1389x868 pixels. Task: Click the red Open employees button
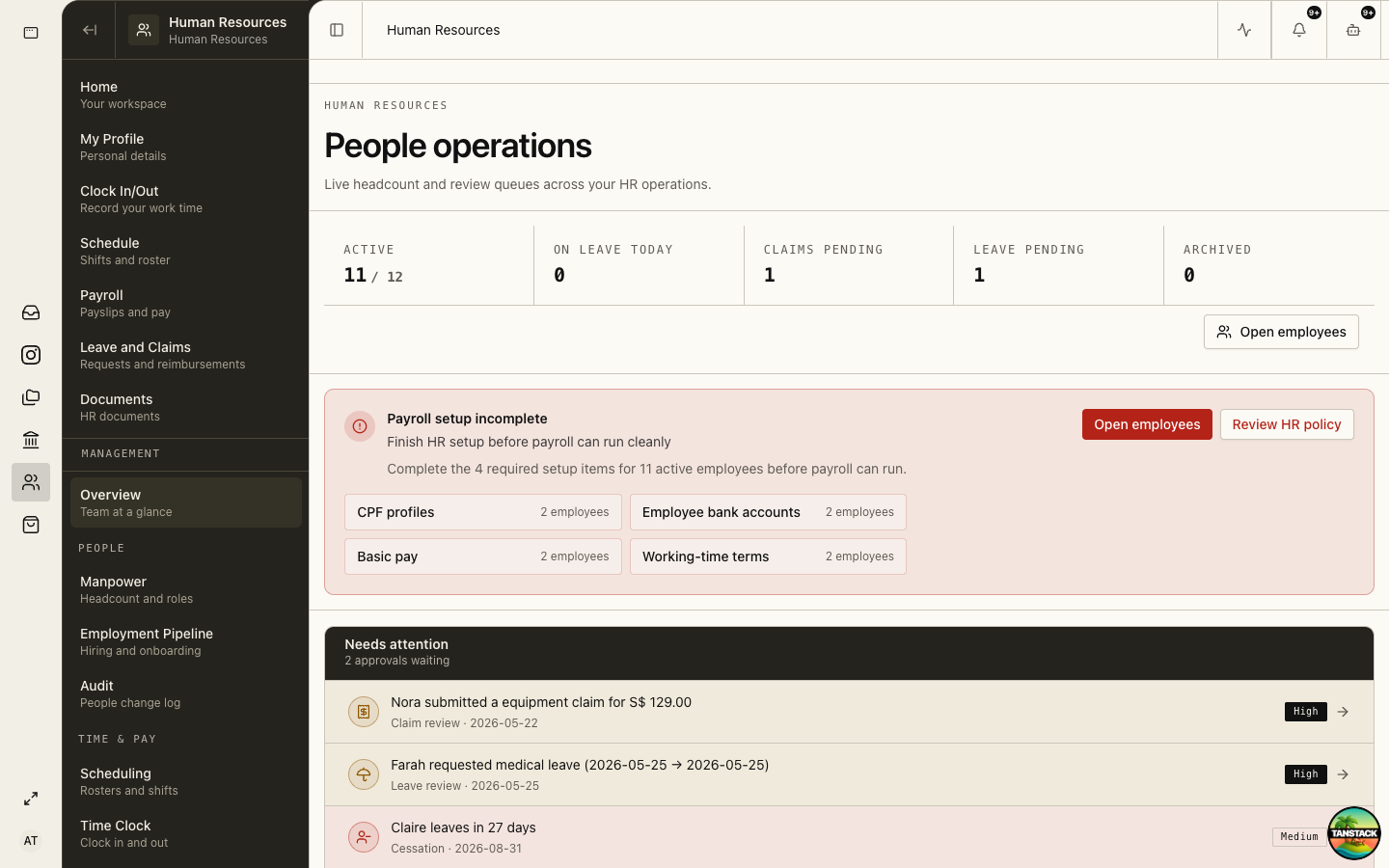[1147, 424]
